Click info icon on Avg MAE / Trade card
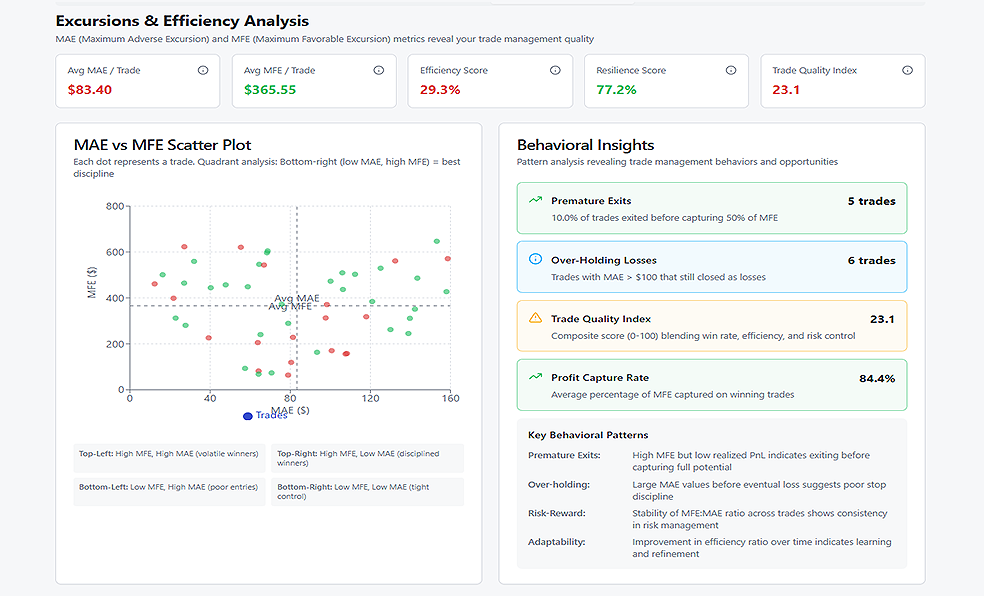 pyautogui.click(x=203, y=71)
